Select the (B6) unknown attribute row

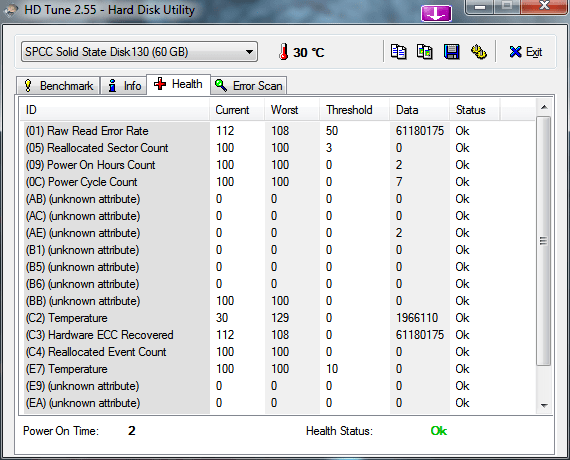coord(279,284)
